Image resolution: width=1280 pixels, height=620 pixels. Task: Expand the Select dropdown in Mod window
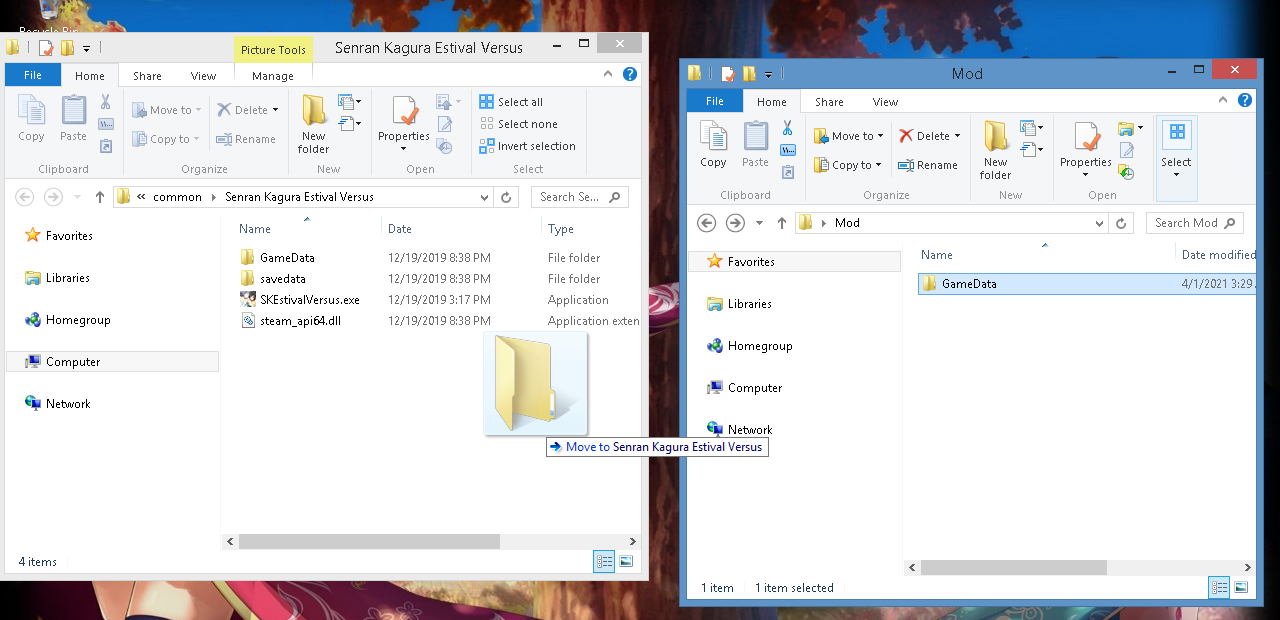click(1176, 175)
